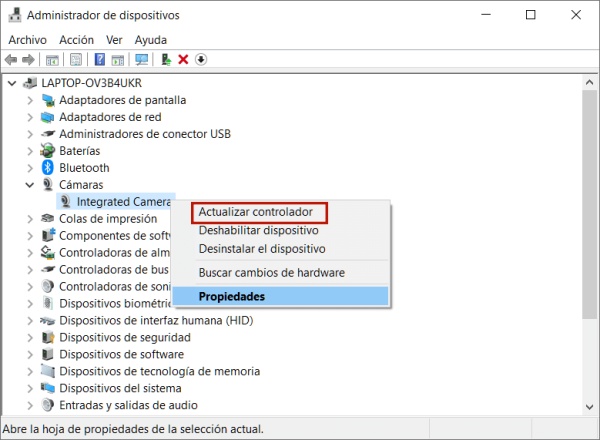
Task: Select the Dispositivos de software label
Action: tap(121, 354)
